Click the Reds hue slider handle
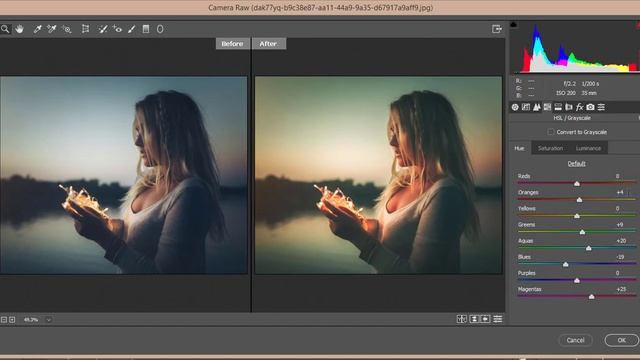This screenshot has height=360, width=640. pyautogui.click(x=577, y=184)
